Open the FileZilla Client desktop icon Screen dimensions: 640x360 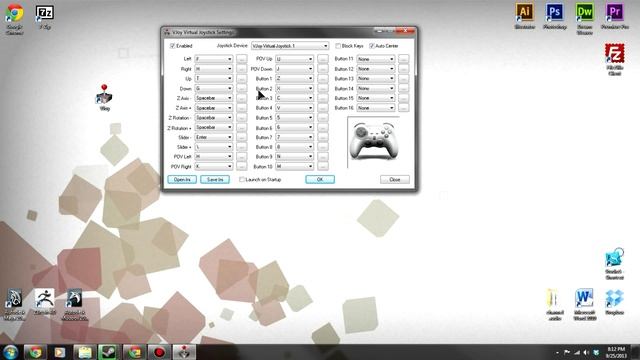pyautogui.click(x=614, y=59)
